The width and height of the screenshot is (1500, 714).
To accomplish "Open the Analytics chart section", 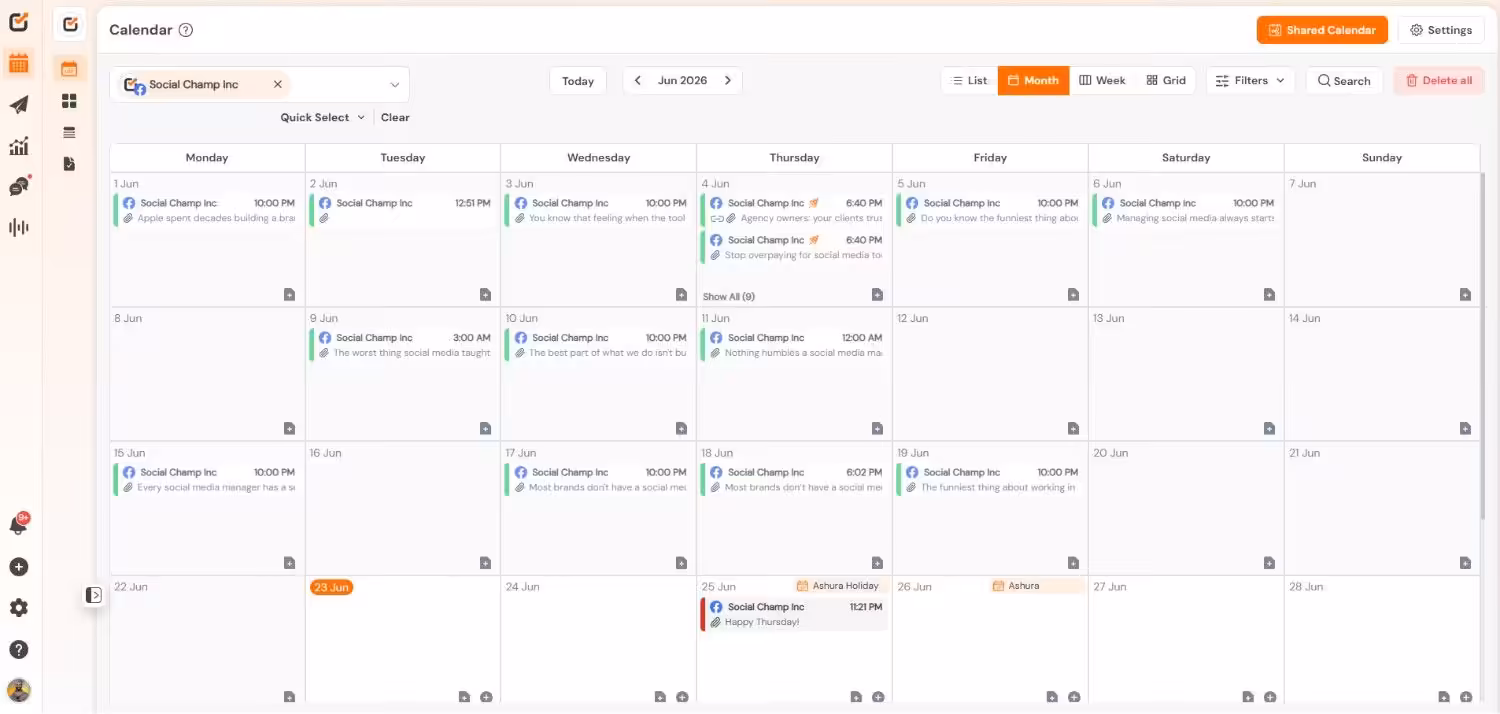I will [x=18, y=146].
